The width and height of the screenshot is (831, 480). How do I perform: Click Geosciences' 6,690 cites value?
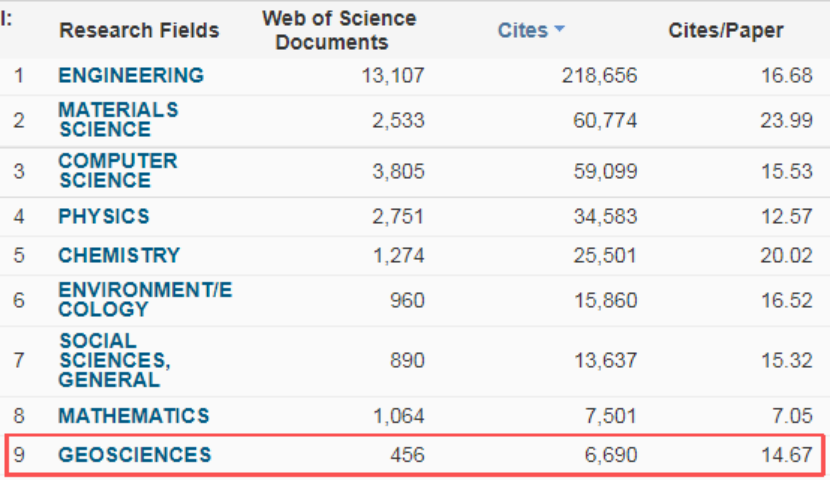coord(609,455)
